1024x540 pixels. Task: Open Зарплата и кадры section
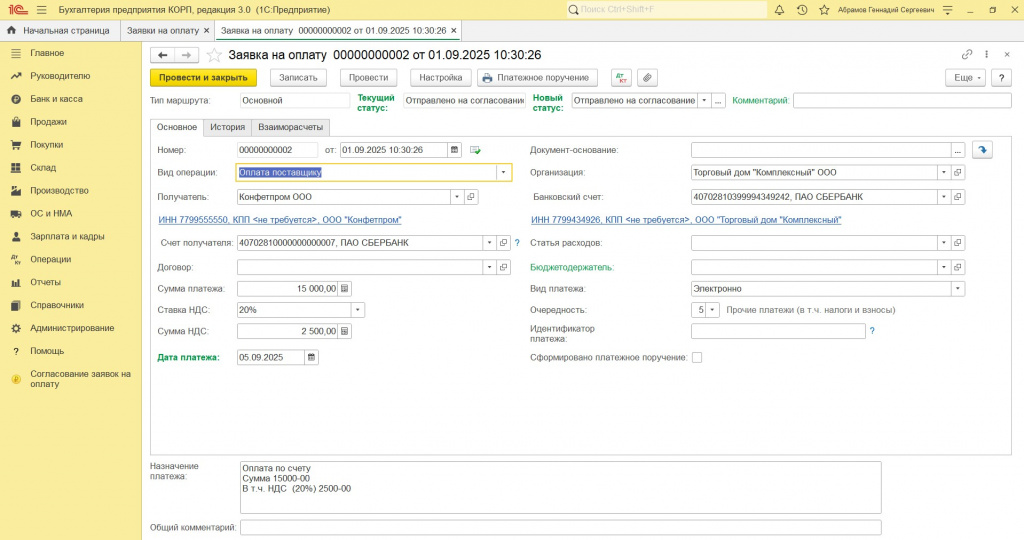pyautogui.click(x=67, y=236)
